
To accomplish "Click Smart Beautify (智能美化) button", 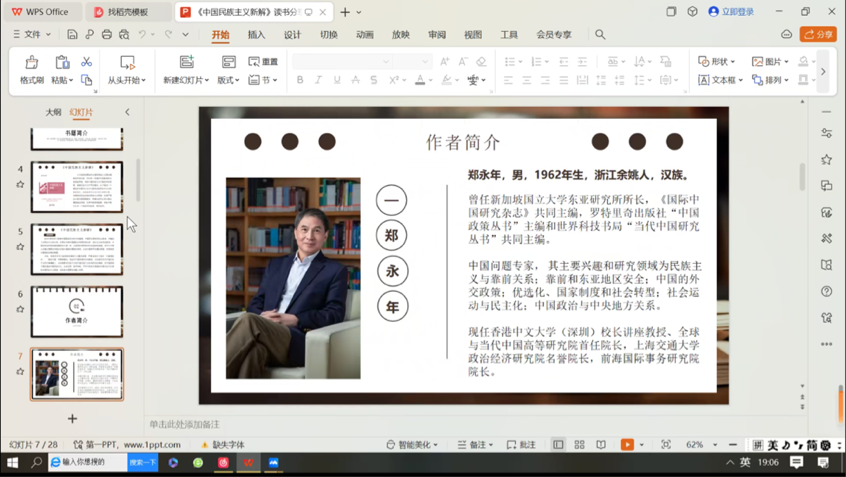I will pos(413,445).
